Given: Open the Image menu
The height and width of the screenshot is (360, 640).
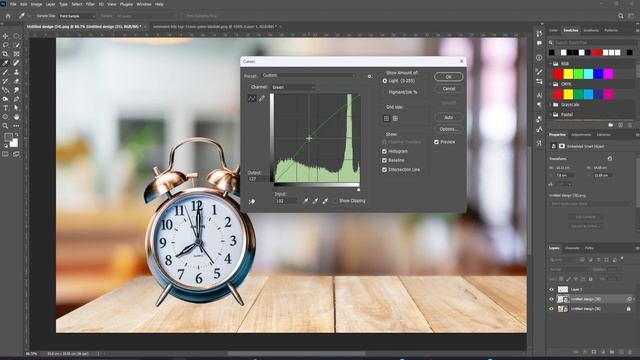Looking at the screenshot, I should tap(36, 4).
